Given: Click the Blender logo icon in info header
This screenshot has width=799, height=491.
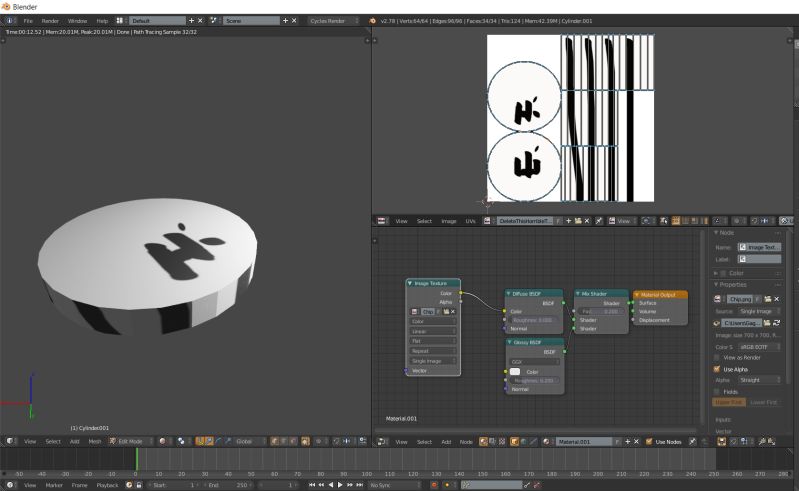Looking at the screenshot, I should pyautogui.click(x=372, y=21).
